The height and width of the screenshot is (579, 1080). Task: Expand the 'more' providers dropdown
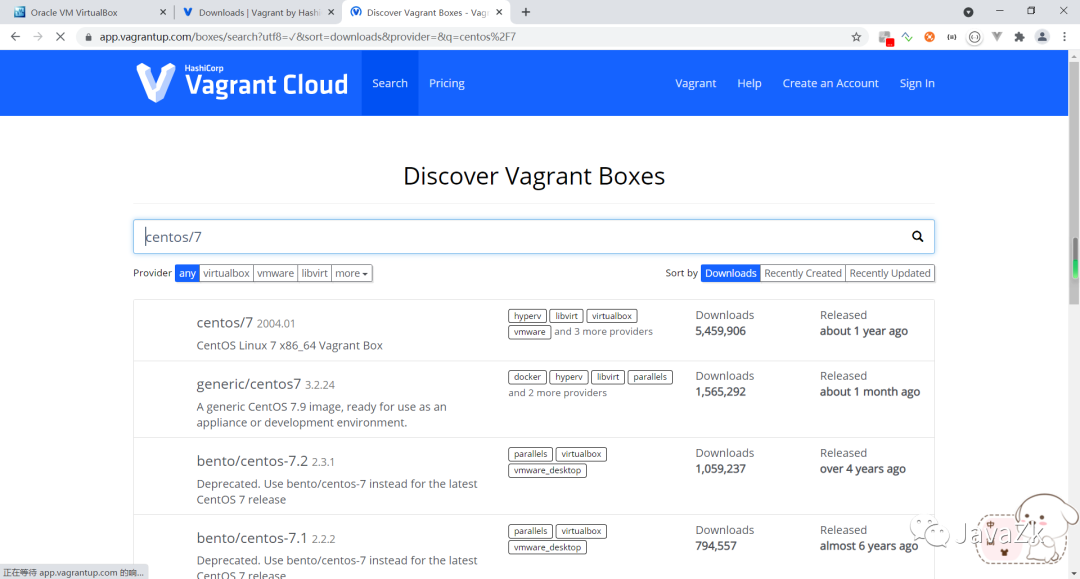point(351,273)
